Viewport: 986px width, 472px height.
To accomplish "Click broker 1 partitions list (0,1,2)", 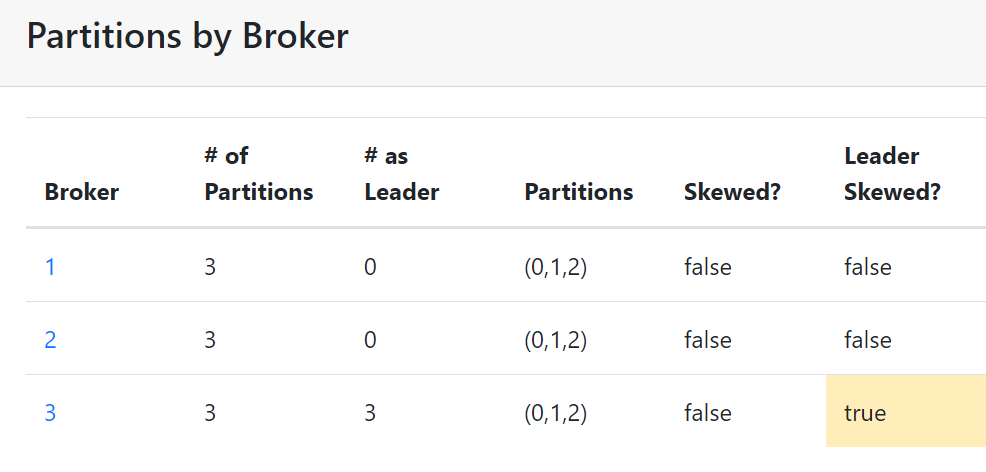I will tap(555, 267).
